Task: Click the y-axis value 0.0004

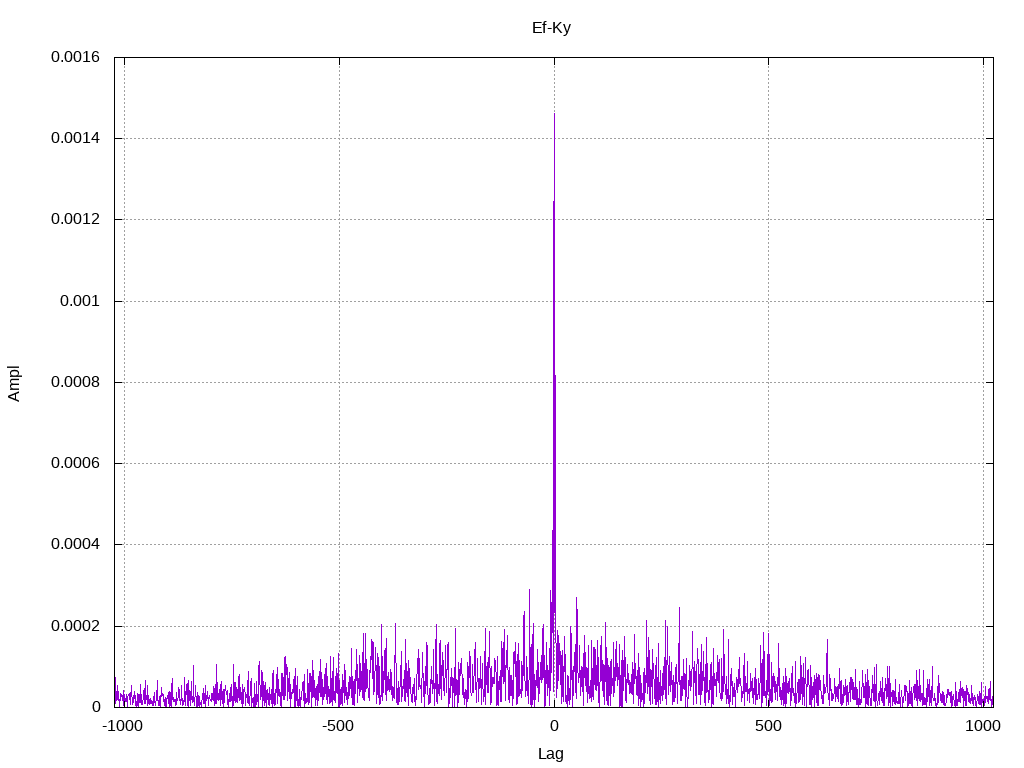Action: click(x=76, y=544)
